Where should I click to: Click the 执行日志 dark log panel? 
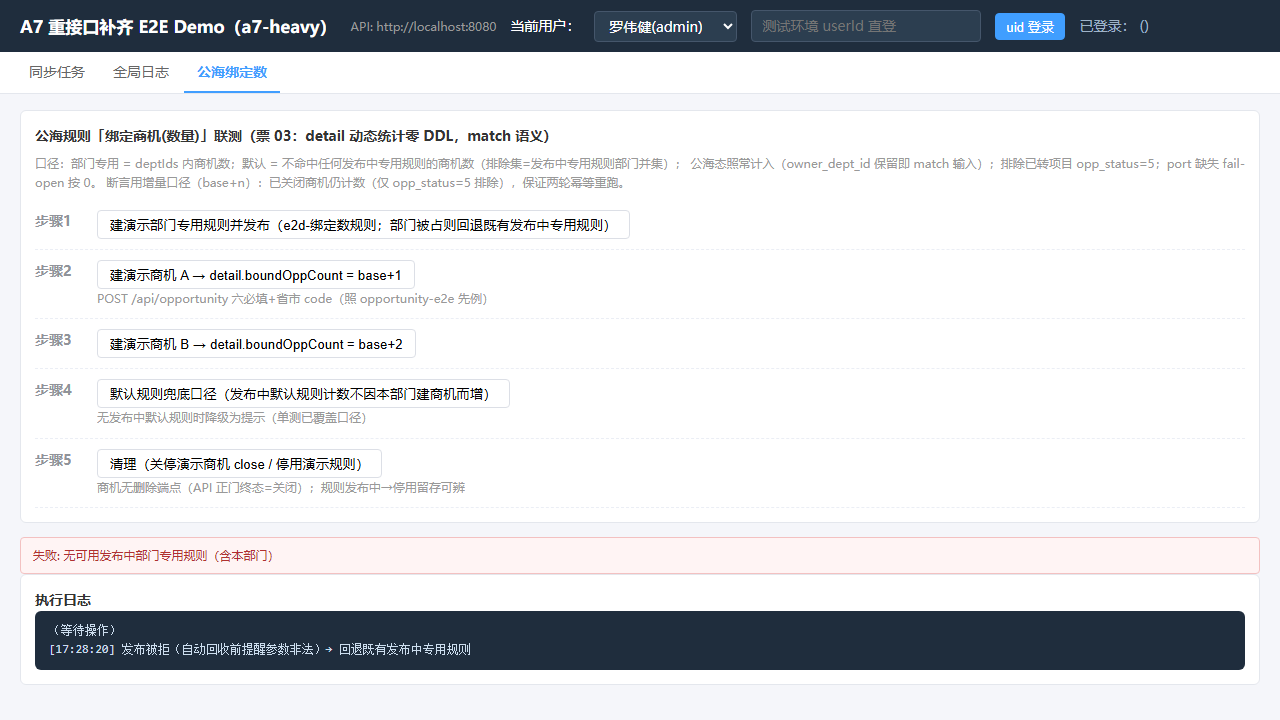[x=640, y=640]
